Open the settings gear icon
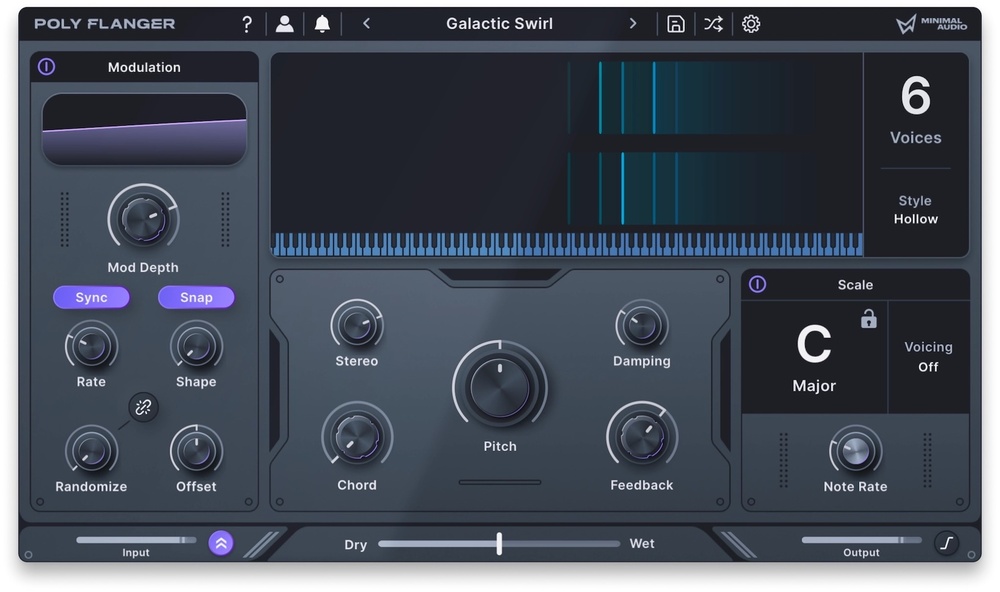This screenshot has width=1000, height=592. click(x=751, y=24)
